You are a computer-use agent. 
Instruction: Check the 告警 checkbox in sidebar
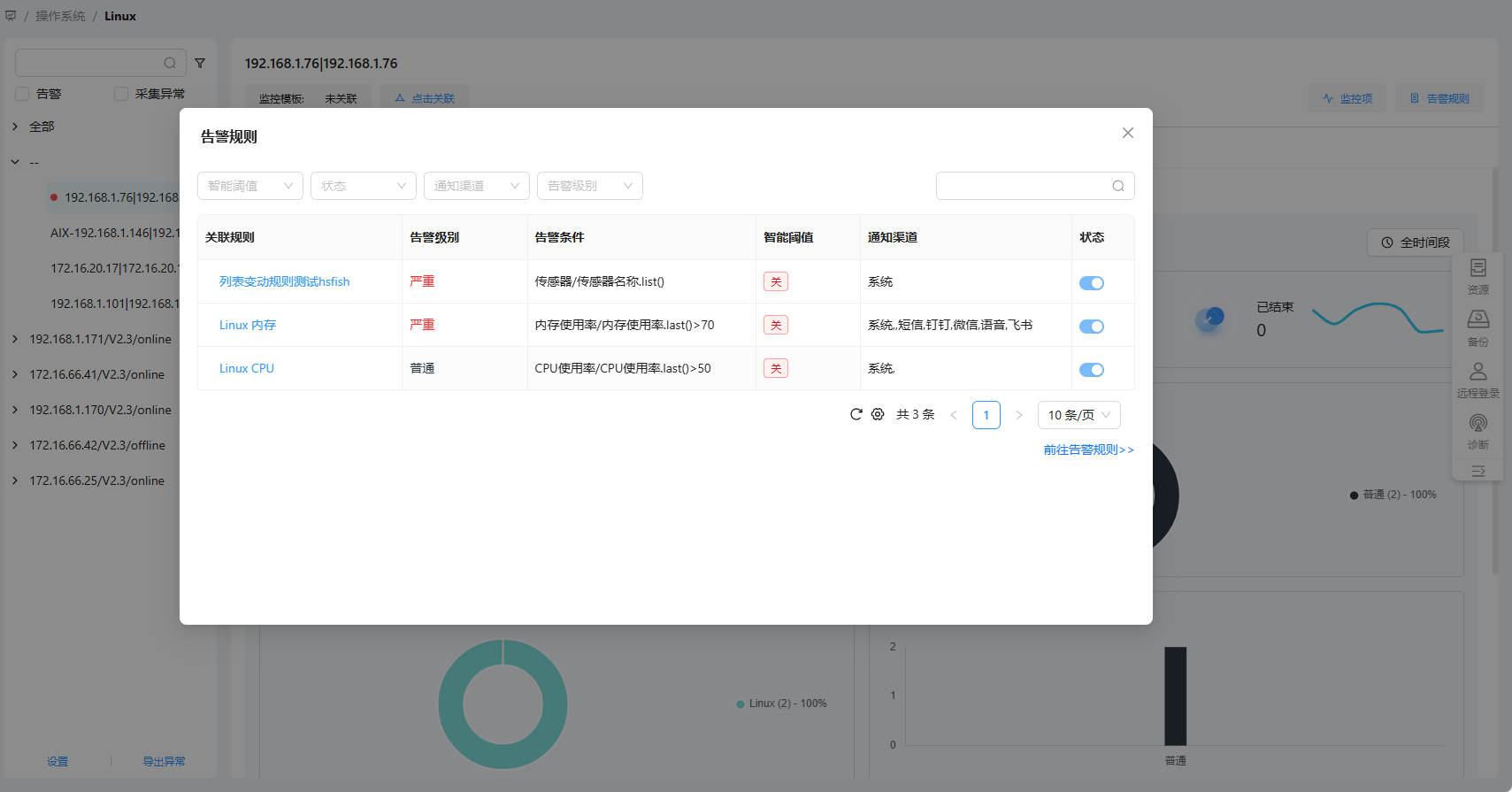[x=23, y=94]
